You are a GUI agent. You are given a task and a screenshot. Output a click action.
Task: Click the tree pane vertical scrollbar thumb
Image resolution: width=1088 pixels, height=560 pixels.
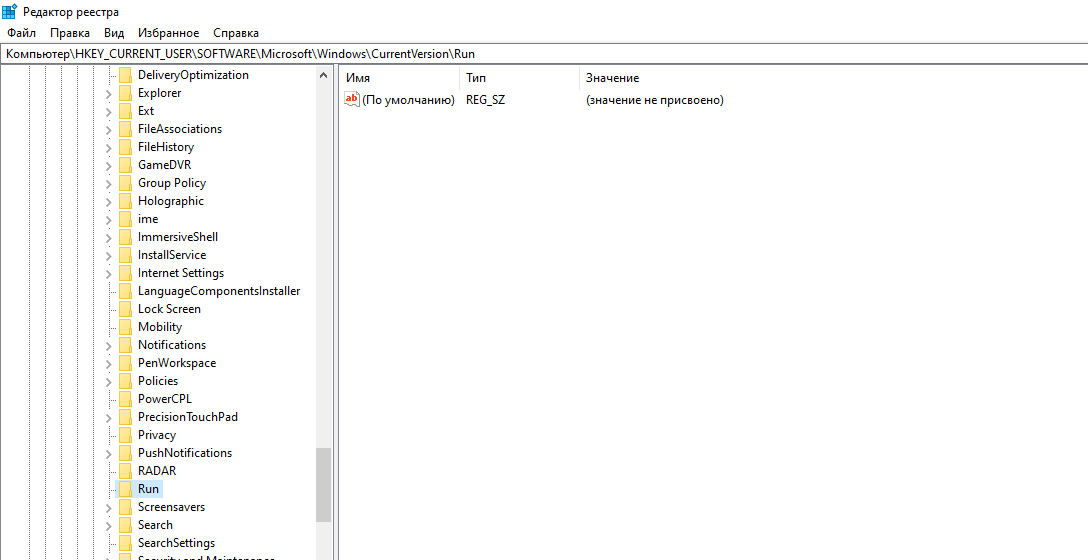(323, 484)
